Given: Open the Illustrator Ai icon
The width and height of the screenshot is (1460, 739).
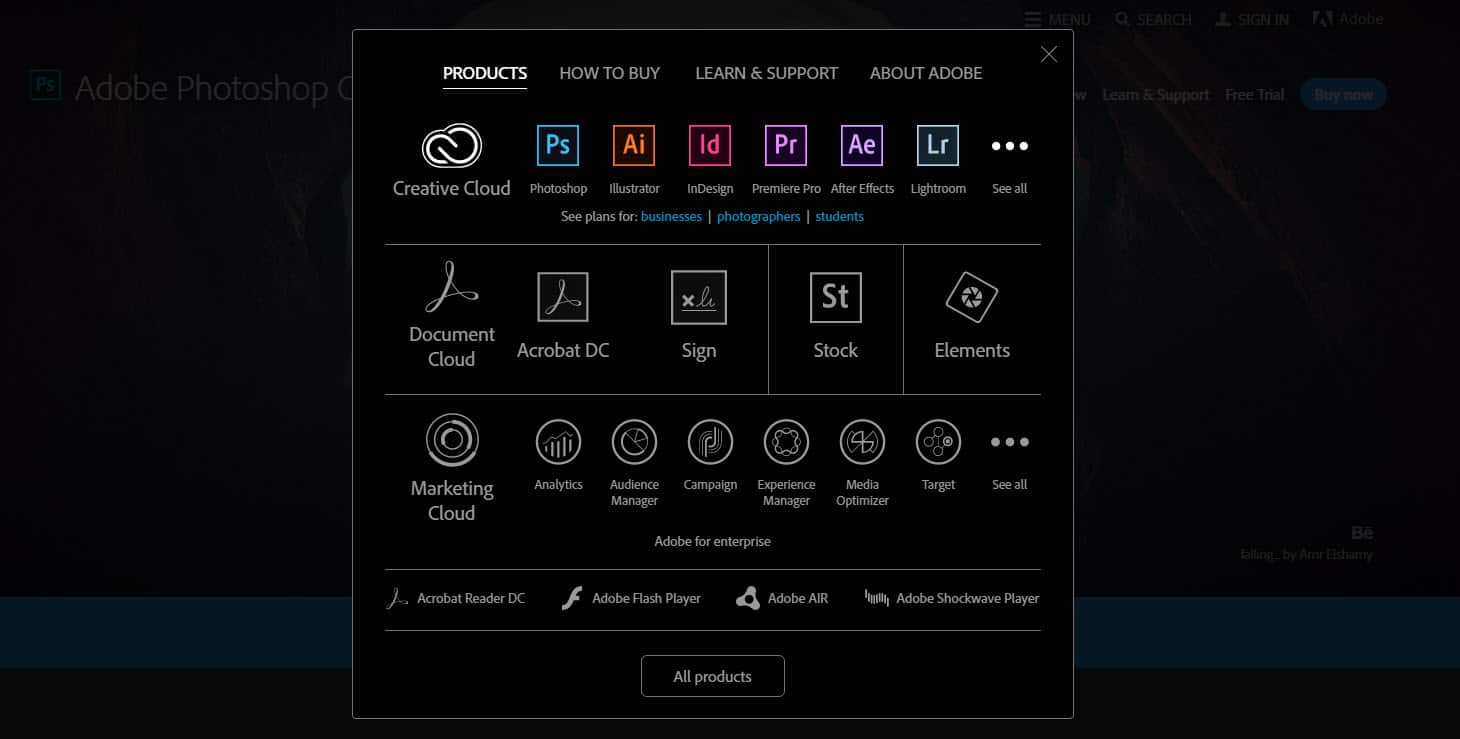Looking at the screenshot, I should coord(634,146).
